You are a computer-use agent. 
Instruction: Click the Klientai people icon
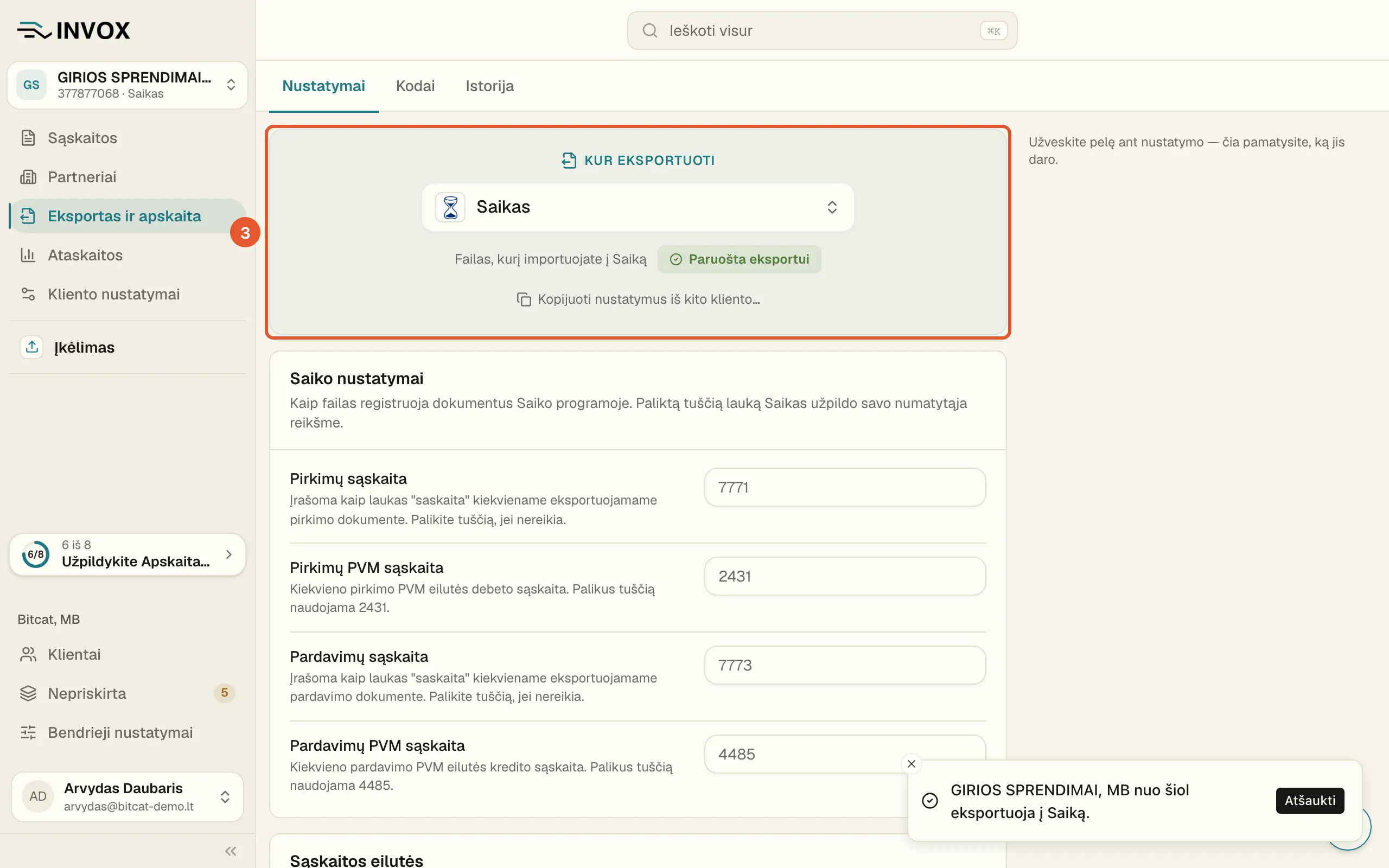(x=28, y=654)
